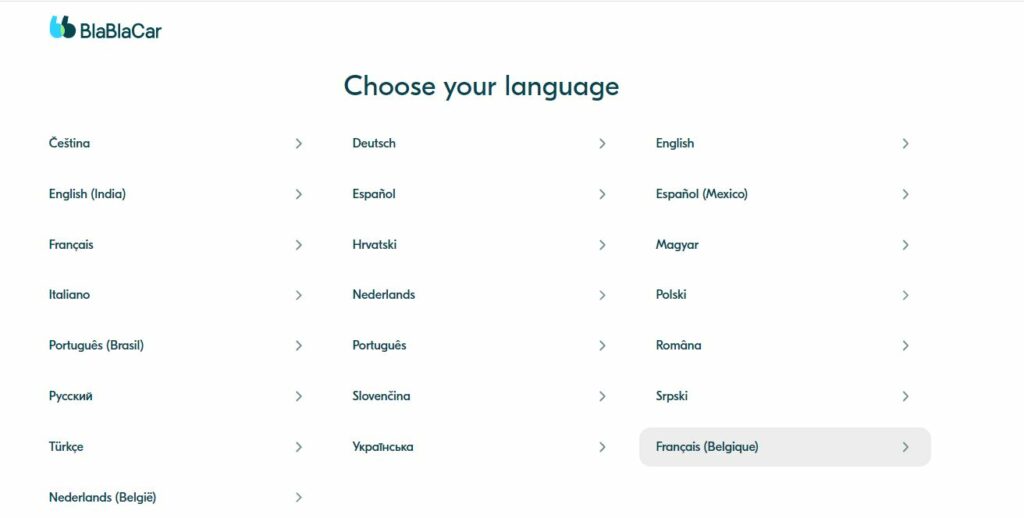The width and height of the screenshot is (1024, 518).
Task: Select Español (Mexico) language
Action: 784,194
